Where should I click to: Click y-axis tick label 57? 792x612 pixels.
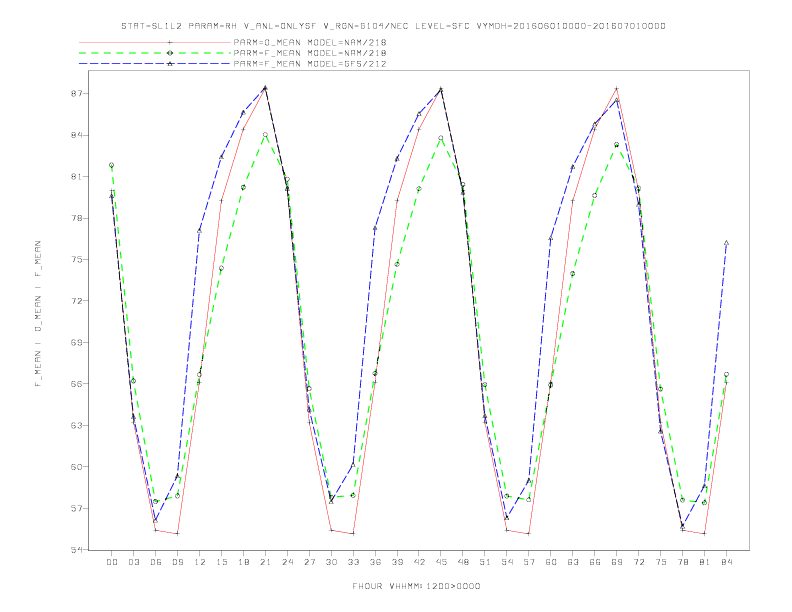click(x=76, y=508)
